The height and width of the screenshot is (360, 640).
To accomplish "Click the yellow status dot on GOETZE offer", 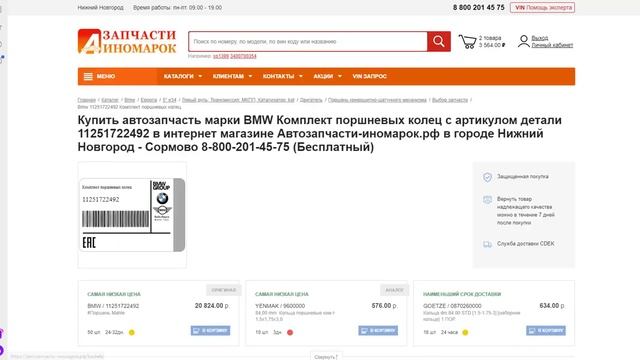I will [465, 332].
